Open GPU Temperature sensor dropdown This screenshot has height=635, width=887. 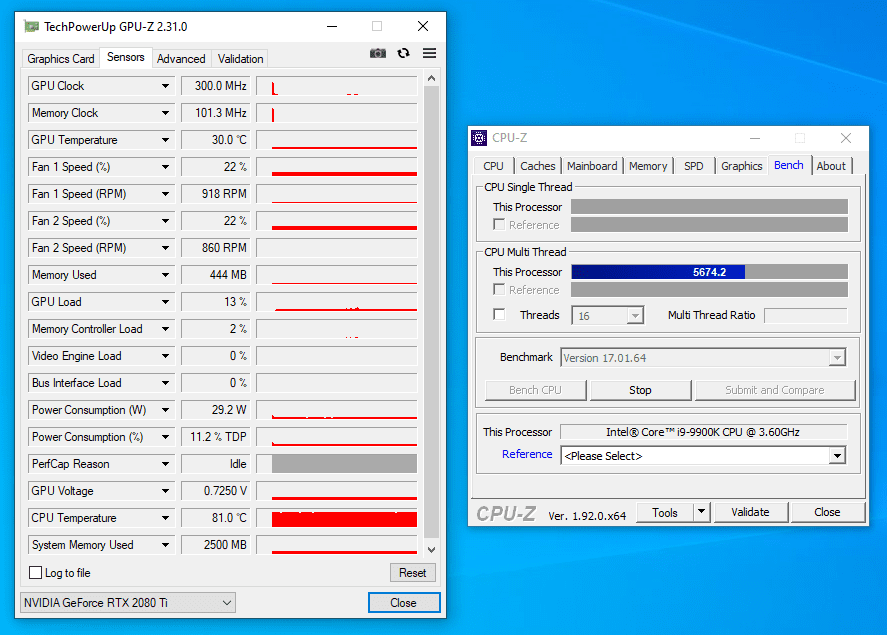tap(165, 140)
